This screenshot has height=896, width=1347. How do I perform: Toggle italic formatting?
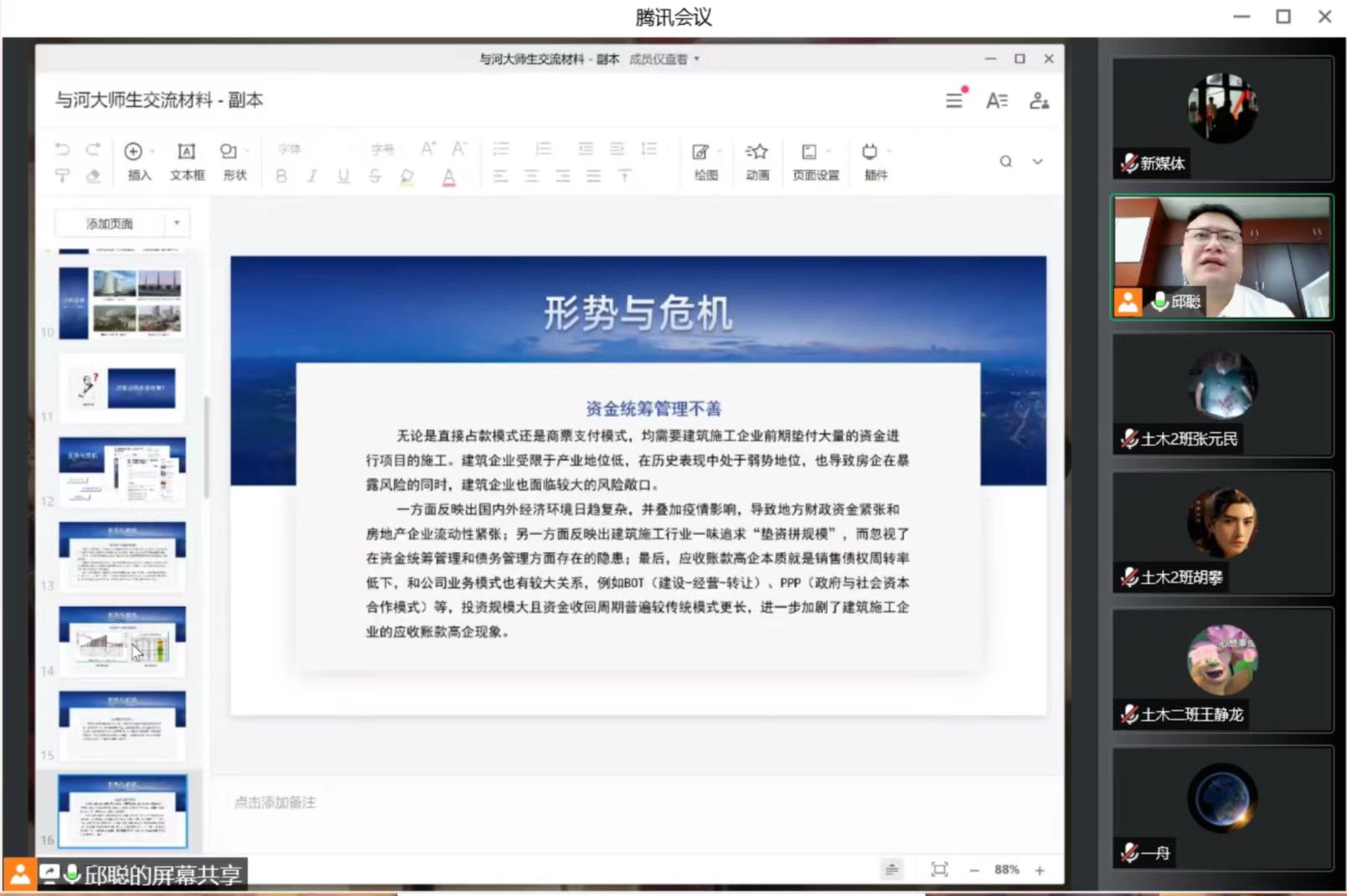312,176
